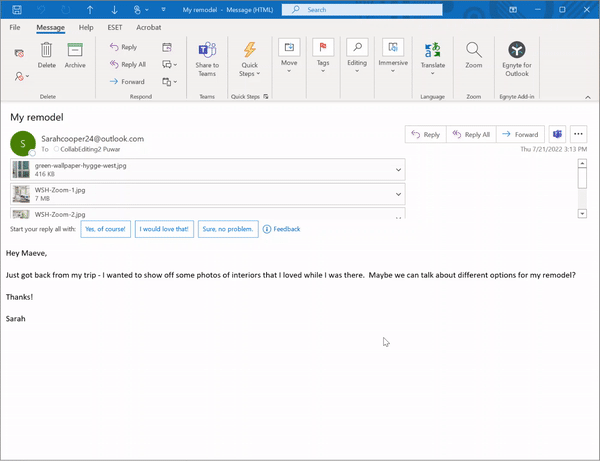The height and width of the screenshot is (461, 600).
Task: Expand options for WSH-Zoom-1.jpg attachment
Action: click(398, 194)
